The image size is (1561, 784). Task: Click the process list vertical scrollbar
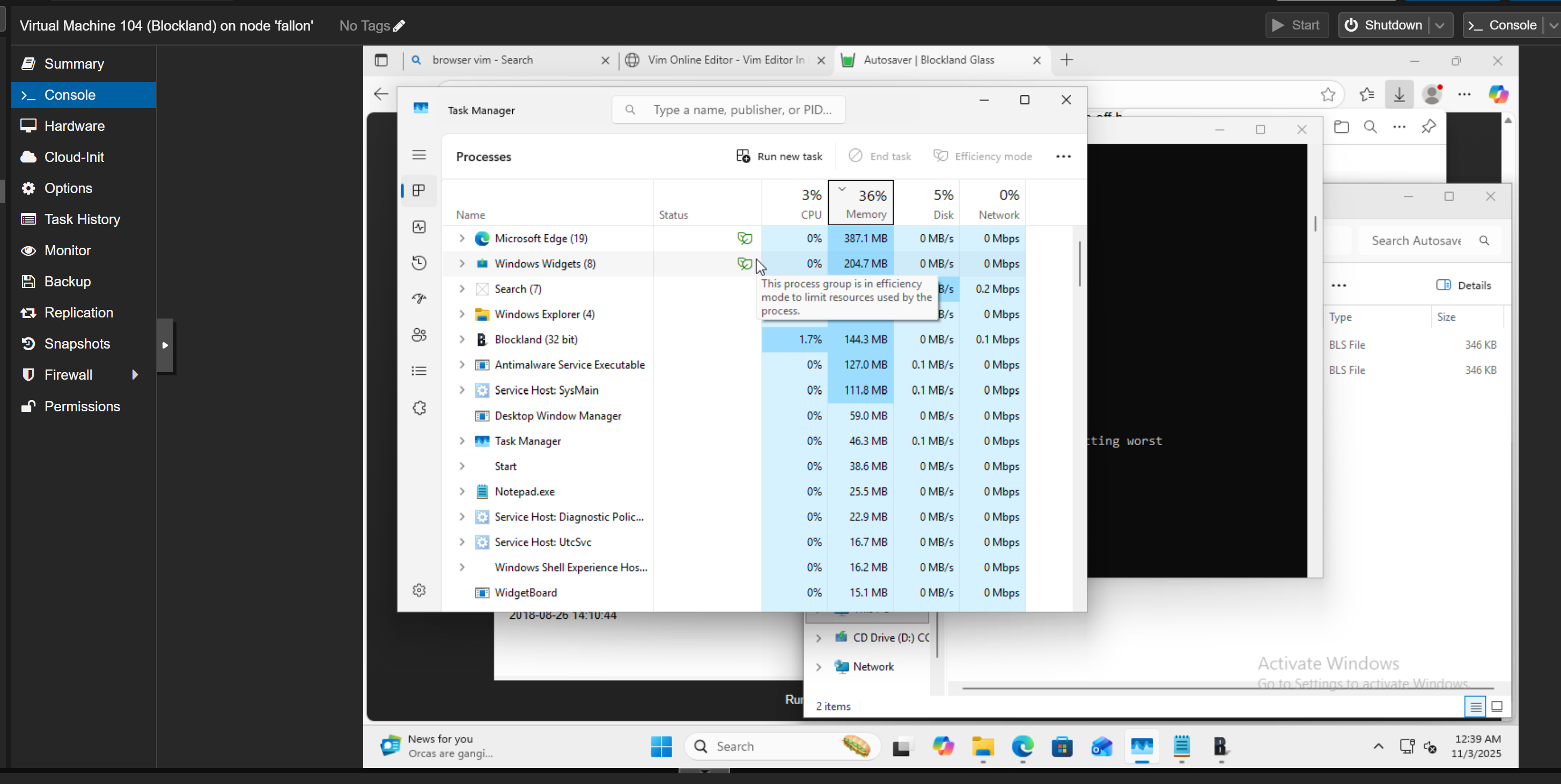point(1079,264)
